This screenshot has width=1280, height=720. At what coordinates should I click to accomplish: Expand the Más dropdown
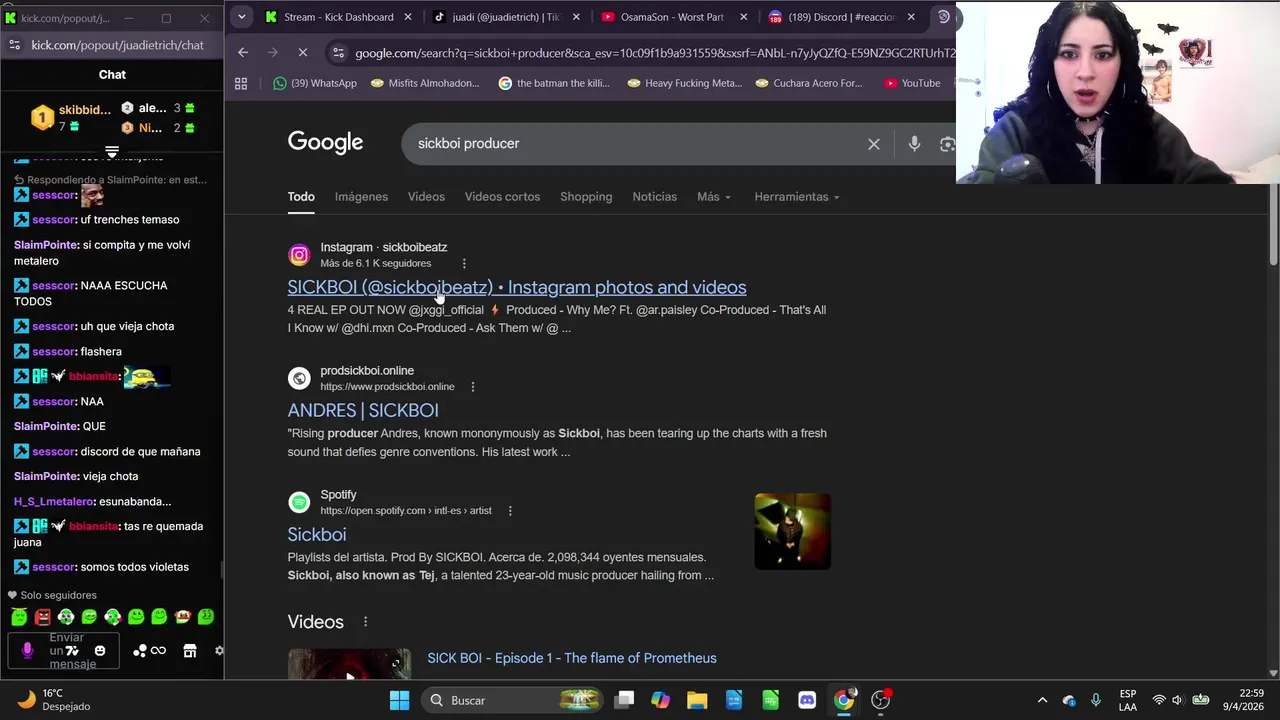click(714, 197)
